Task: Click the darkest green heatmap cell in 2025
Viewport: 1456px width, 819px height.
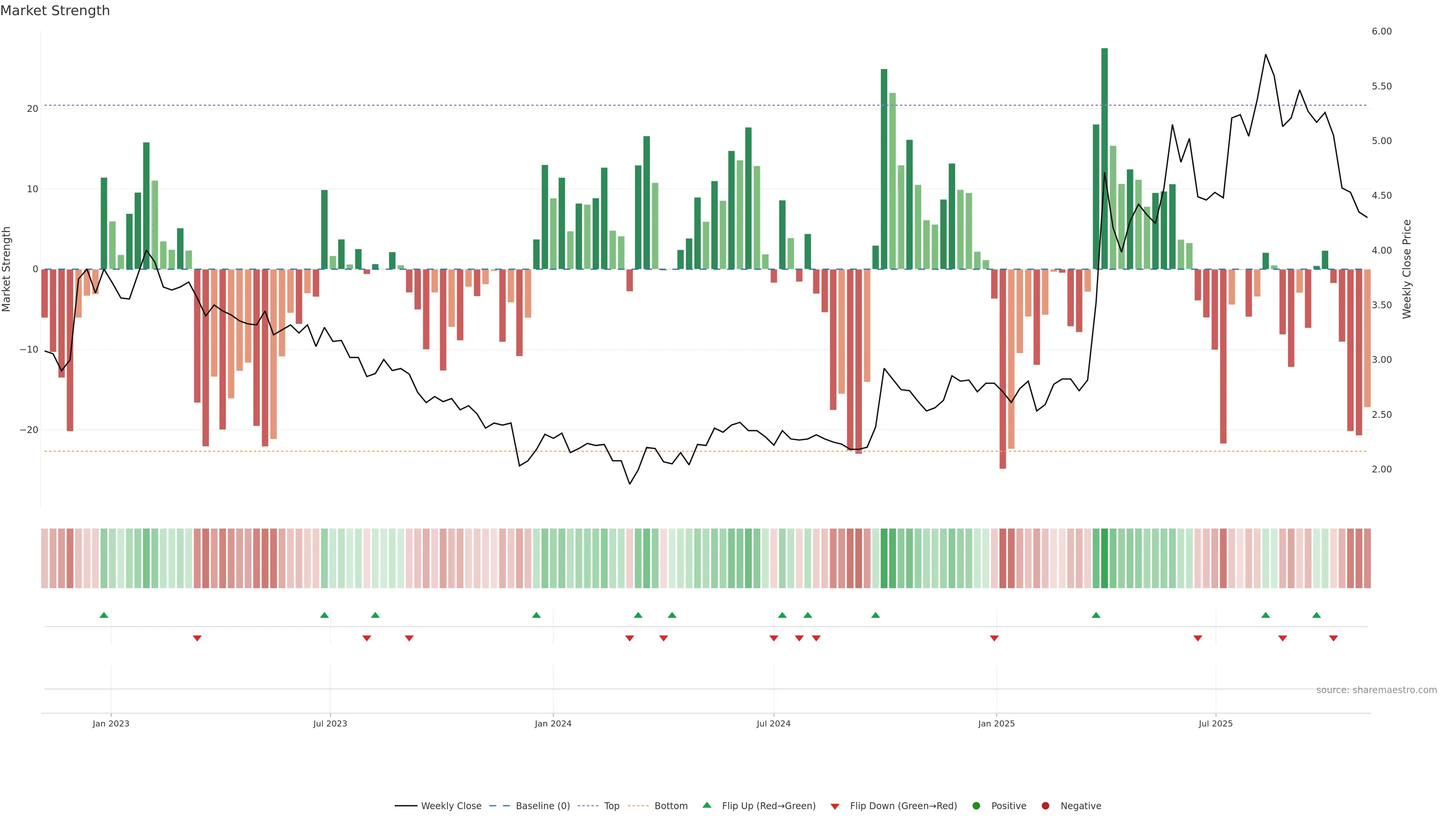Action: tap(1105, 559)
